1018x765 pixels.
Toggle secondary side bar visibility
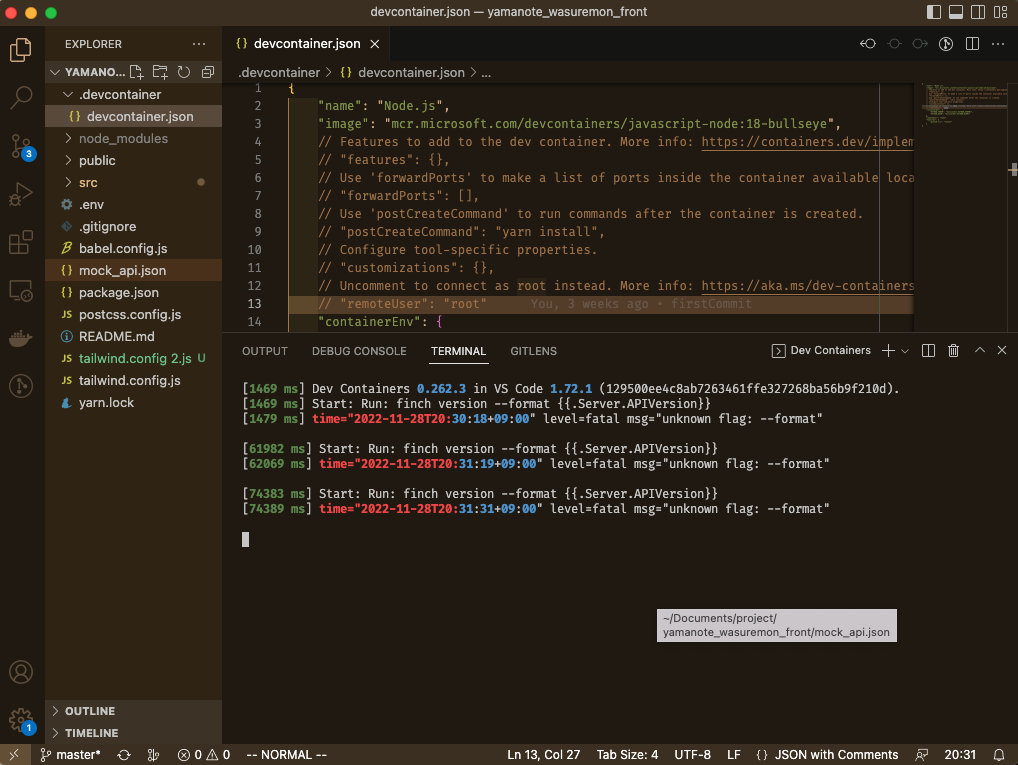[978, 12]
